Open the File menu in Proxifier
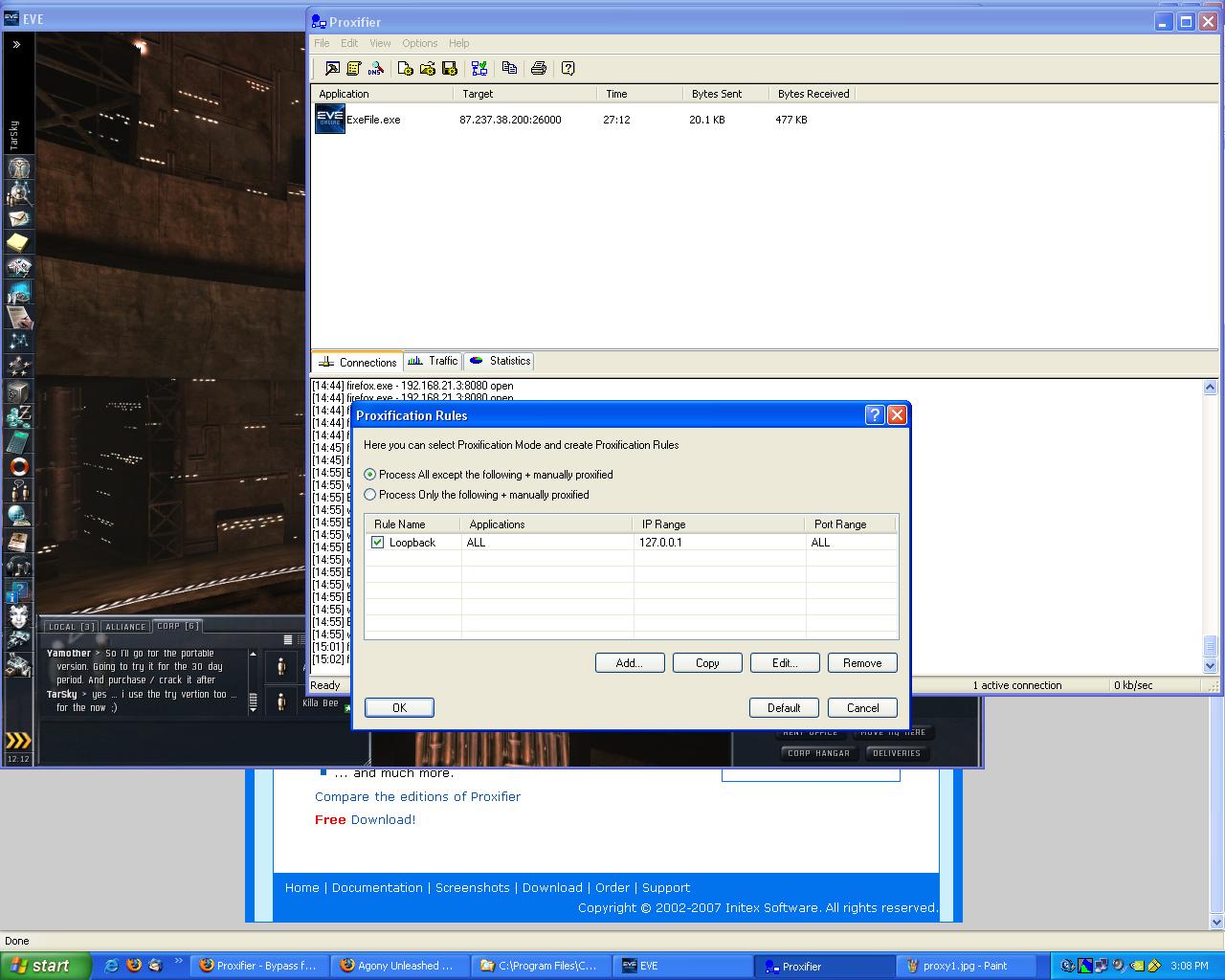This screenshot has height=980, width=1225. coord(322,43)
